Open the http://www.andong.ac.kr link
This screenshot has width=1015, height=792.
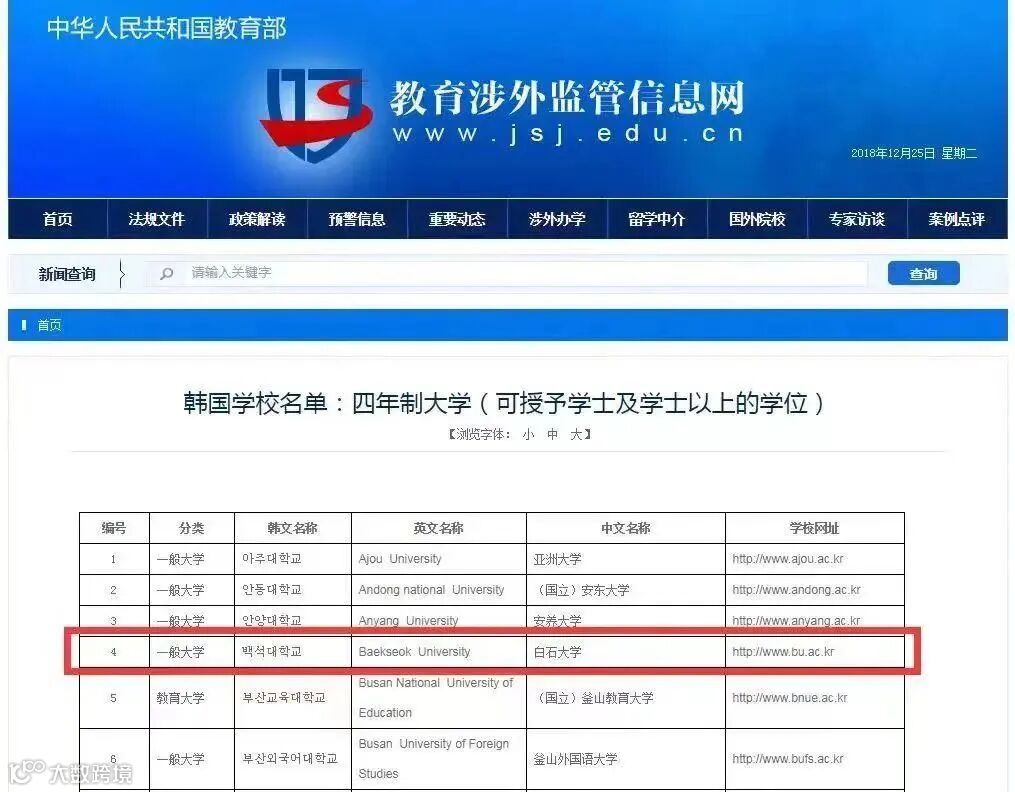(x=796, y=590)
